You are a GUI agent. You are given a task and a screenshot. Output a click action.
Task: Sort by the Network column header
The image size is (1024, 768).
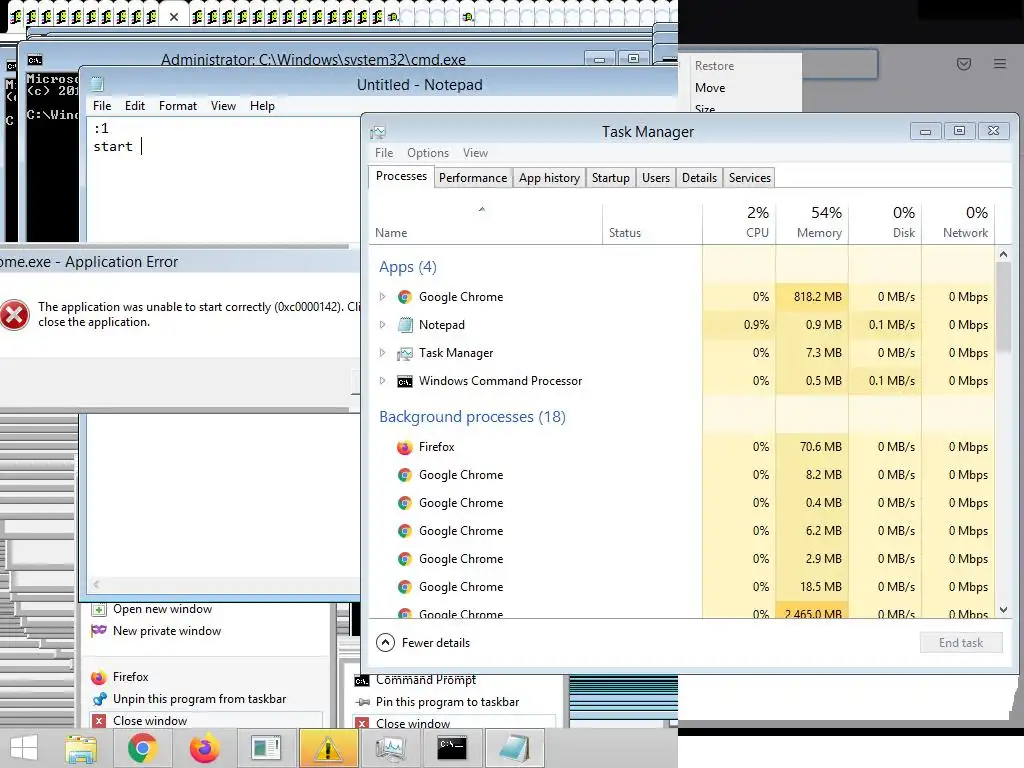pos(959,223)
